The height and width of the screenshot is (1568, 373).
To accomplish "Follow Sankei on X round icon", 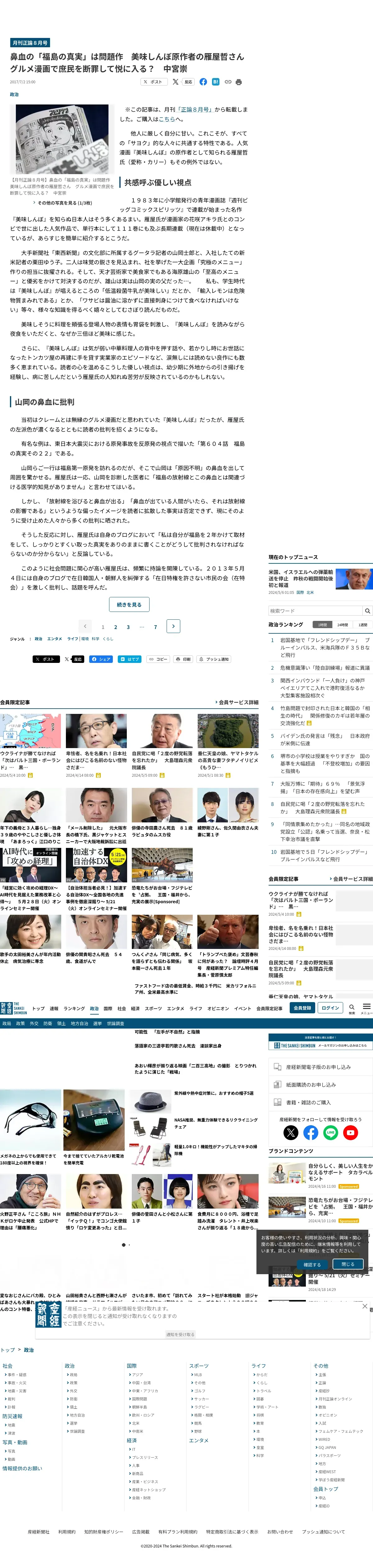I will 291,1133.
